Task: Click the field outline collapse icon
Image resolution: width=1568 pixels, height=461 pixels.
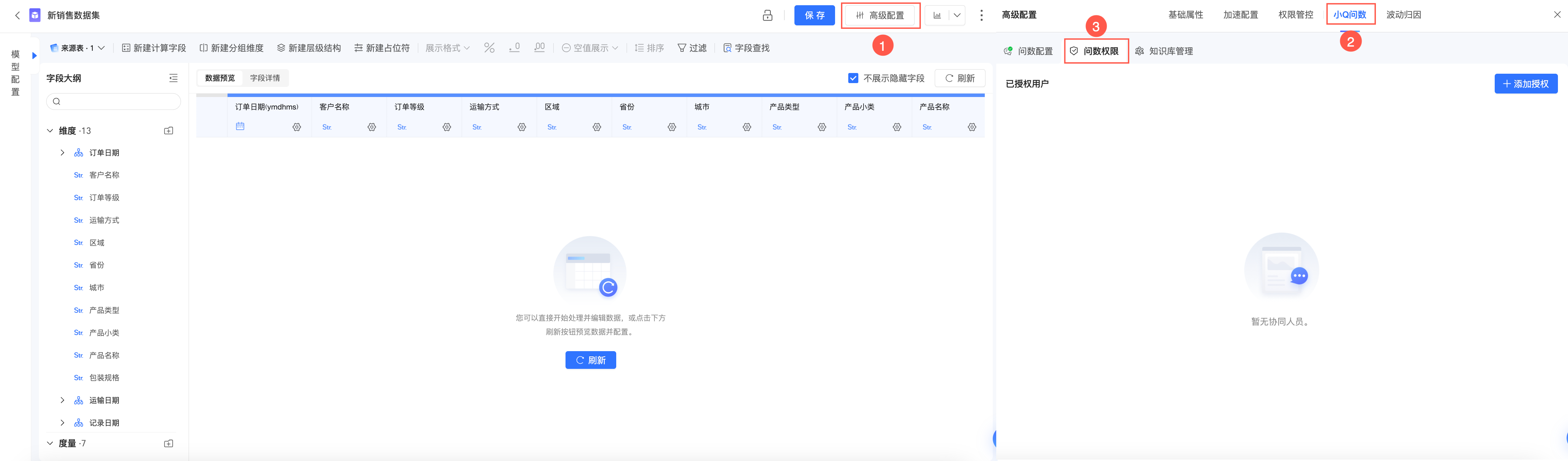Action: [173, 78]
